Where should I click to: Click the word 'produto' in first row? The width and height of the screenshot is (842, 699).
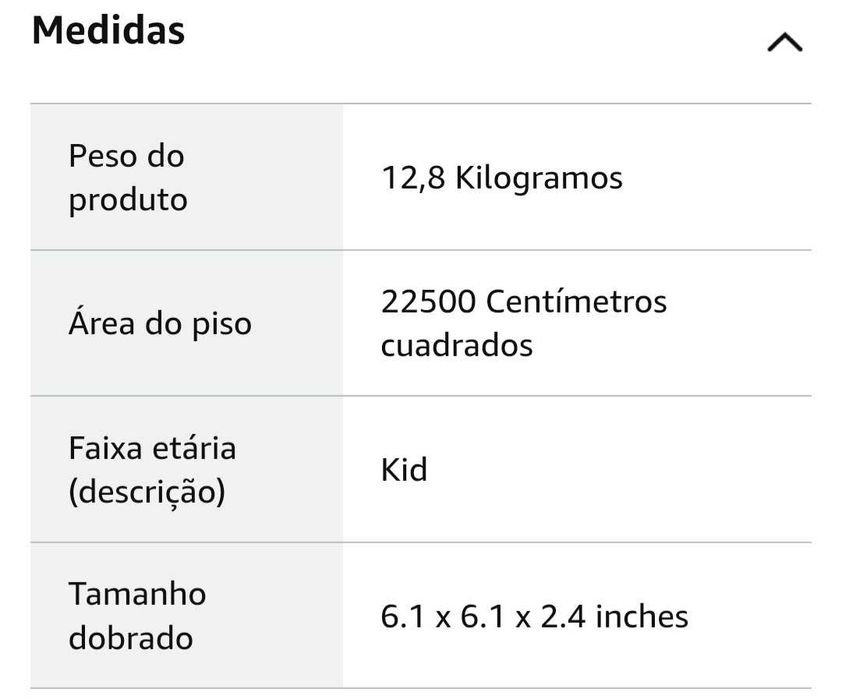pos(127,199)
